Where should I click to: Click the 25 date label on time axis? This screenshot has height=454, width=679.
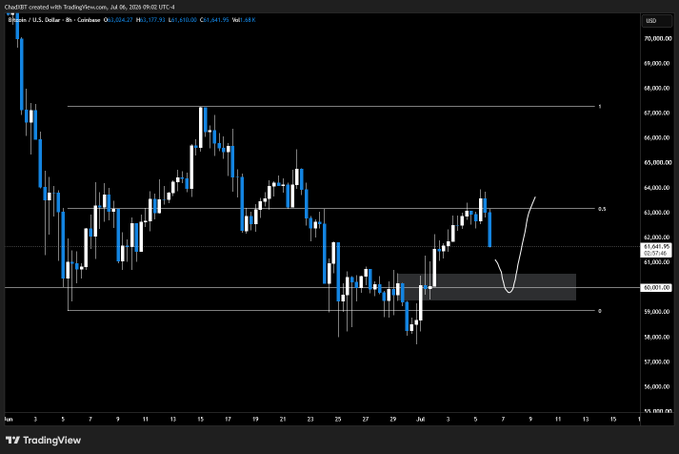pos(338,419)
